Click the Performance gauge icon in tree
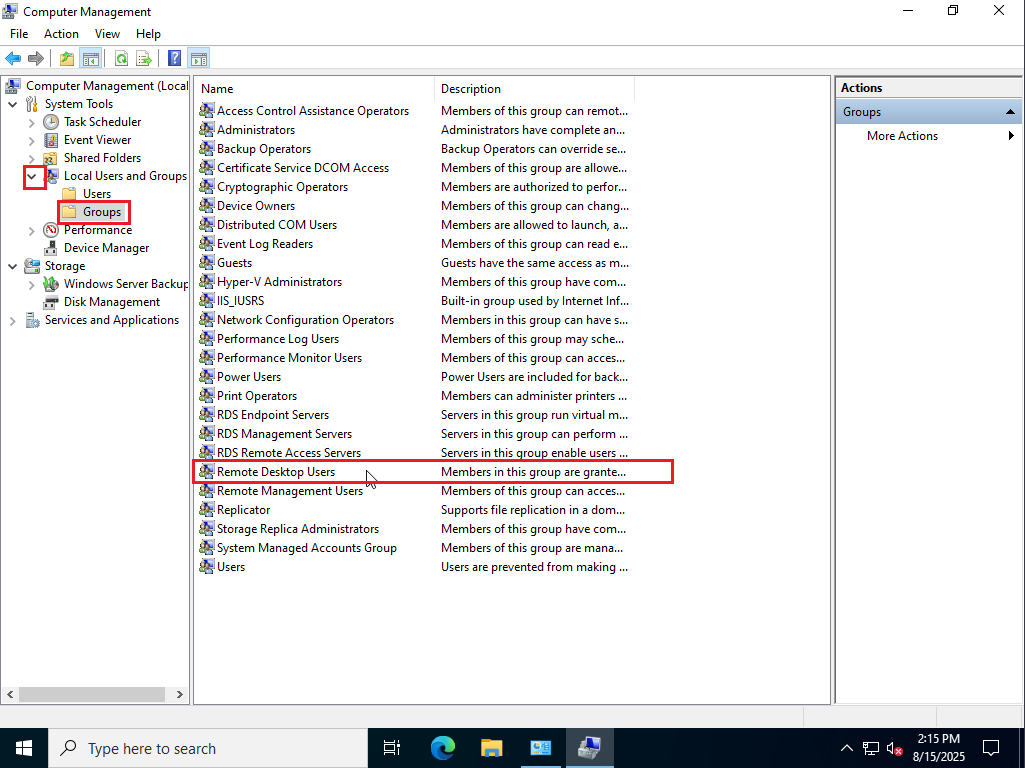Image resolution: width=1025 pixels, height=768 pixels. click(51, 230)
